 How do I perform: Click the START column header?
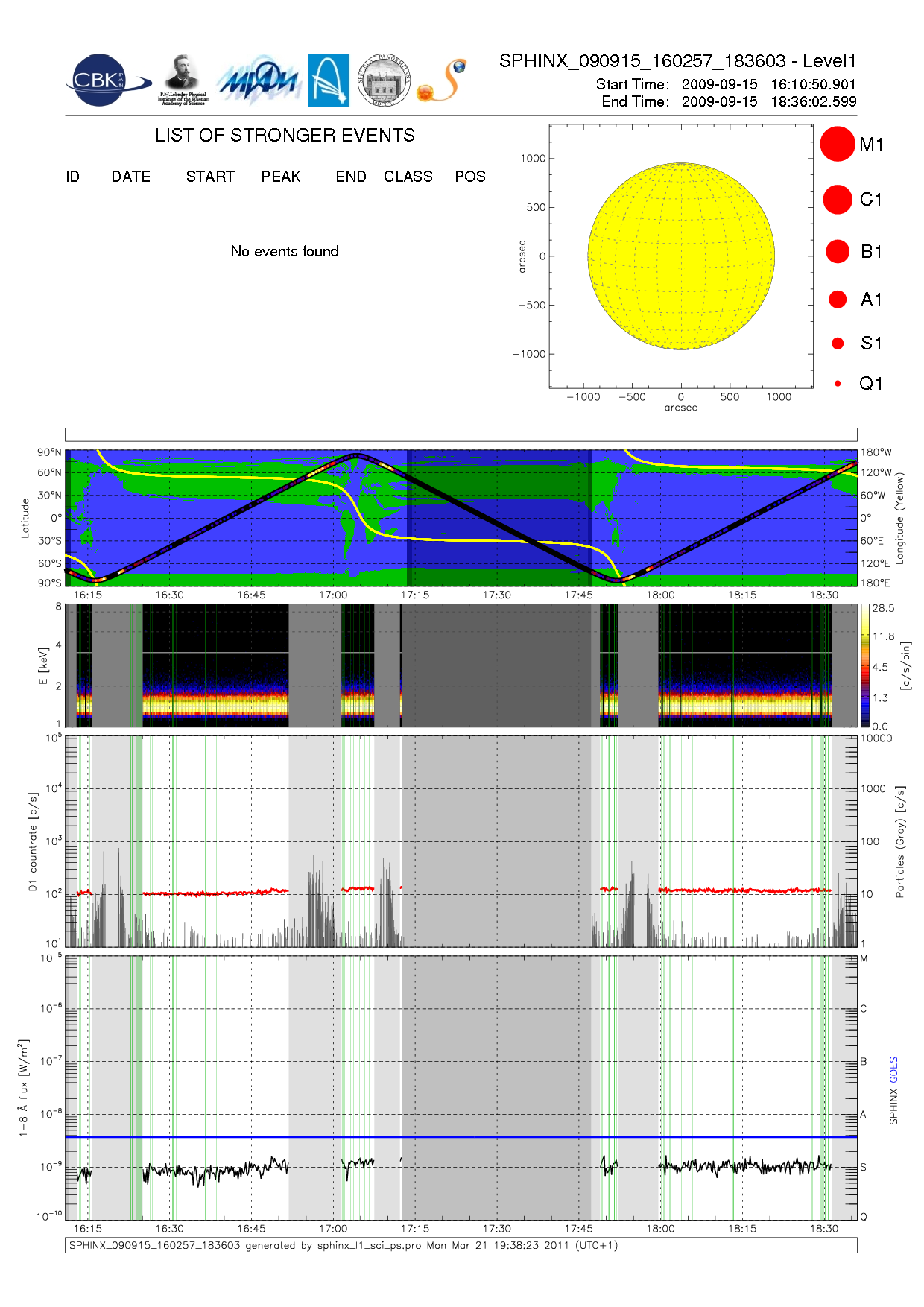[x=210, y=177]
